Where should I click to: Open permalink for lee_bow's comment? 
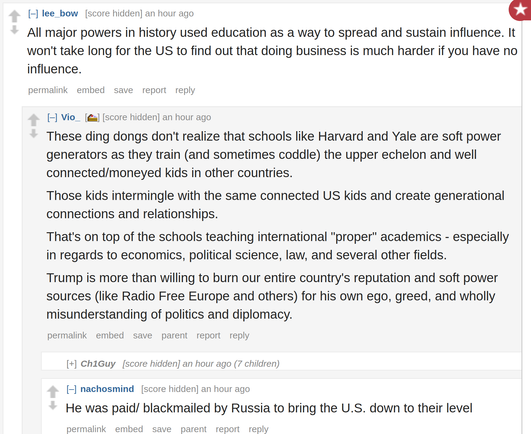click(x=48, y=90)
